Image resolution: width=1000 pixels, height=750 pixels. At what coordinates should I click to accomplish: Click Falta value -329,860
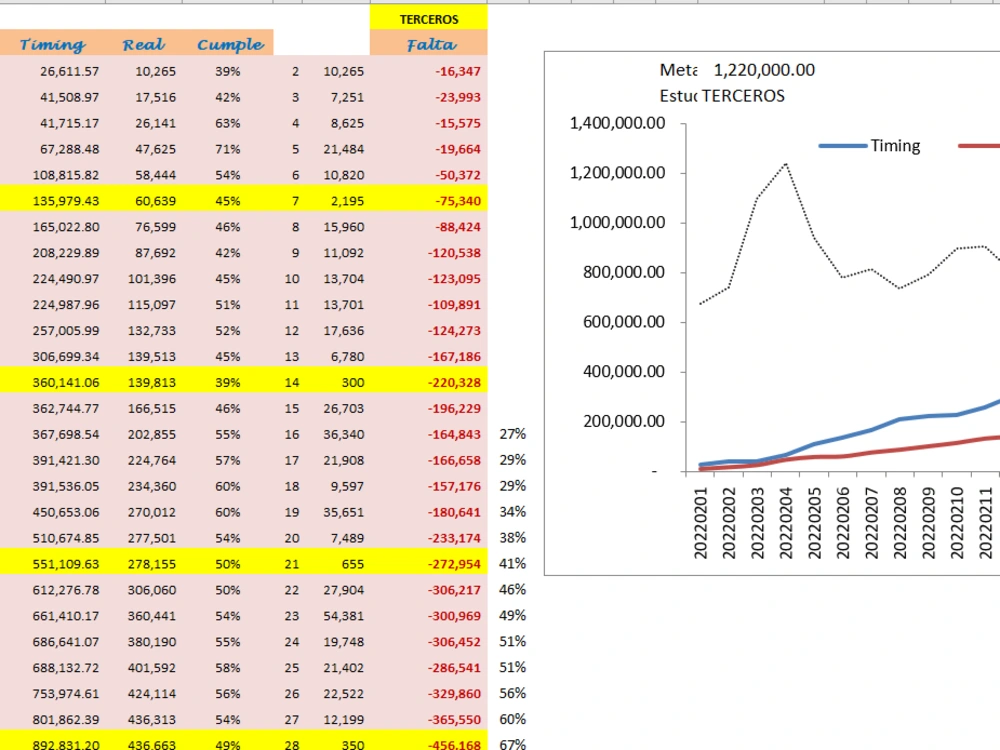click(x=454, y=694)
